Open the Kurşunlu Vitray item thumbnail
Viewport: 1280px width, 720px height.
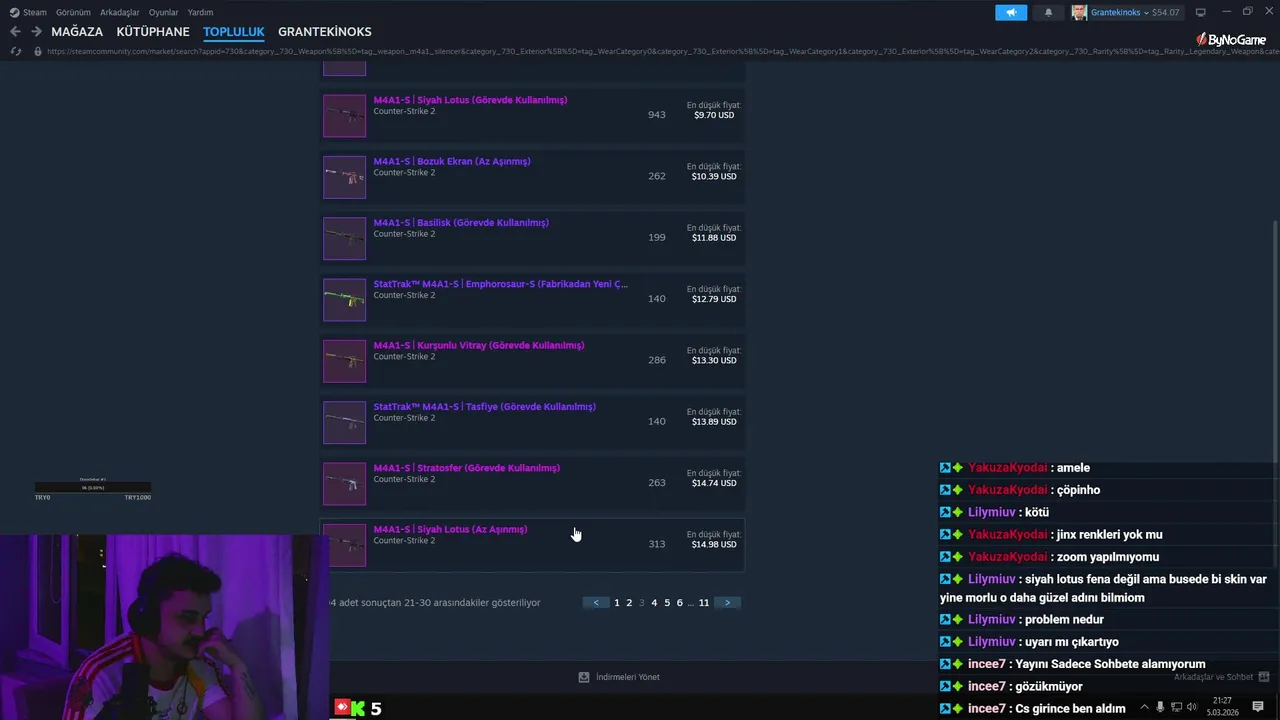pyautogui.click(x=344, y=361)
